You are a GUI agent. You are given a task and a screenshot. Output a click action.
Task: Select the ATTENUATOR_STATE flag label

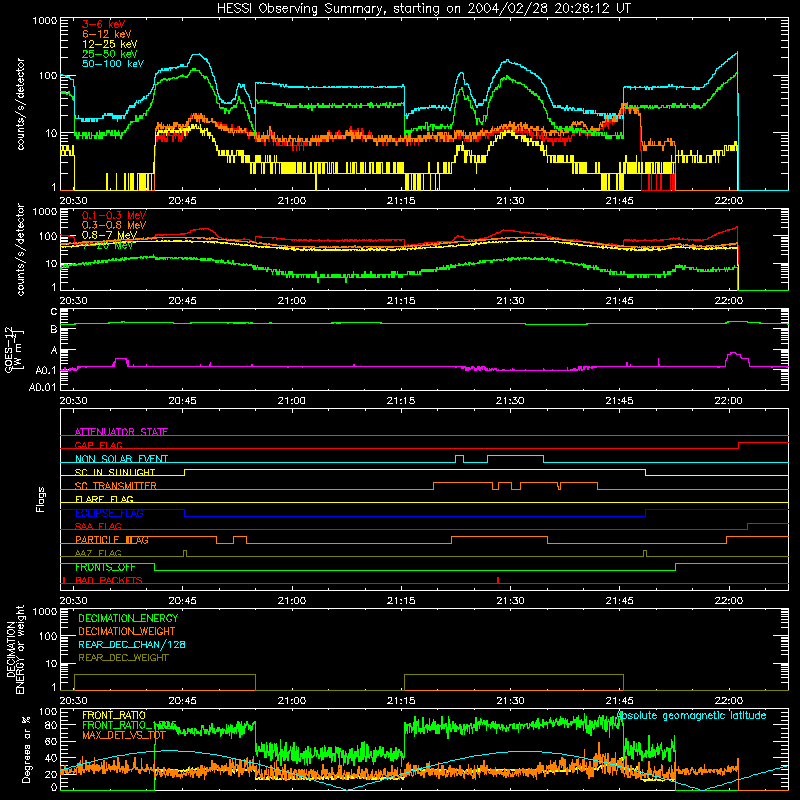pos(121,432)
